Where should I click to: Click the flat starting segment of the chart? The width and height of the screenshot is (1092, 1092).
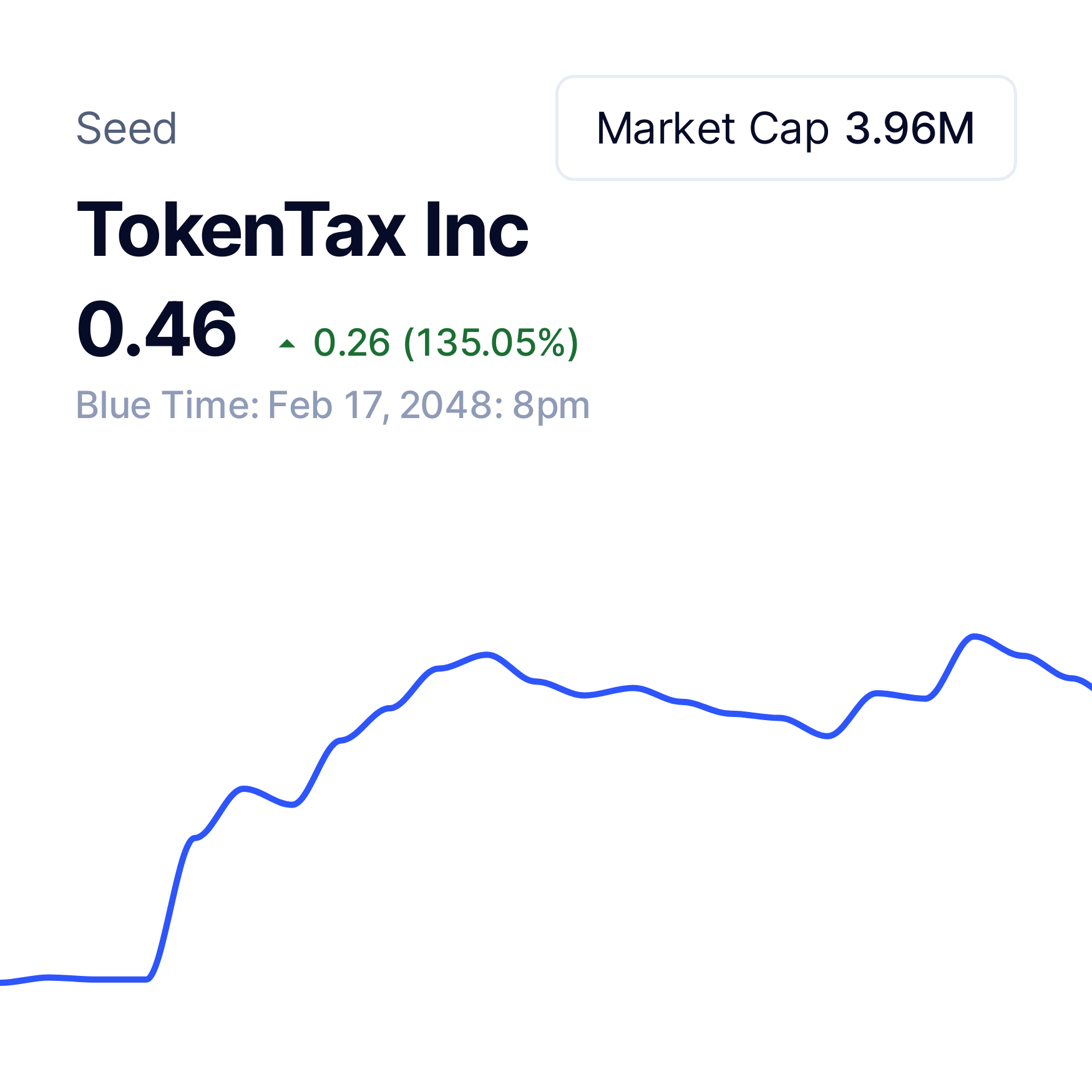point(75,978)
